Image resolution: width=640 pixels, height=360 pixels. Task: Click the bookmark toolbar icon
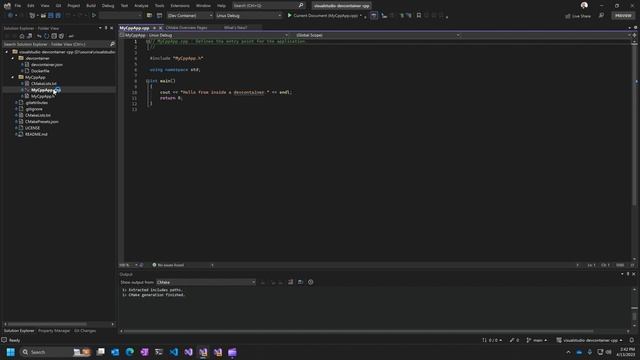pyautogui.click(x=419, y=16)
